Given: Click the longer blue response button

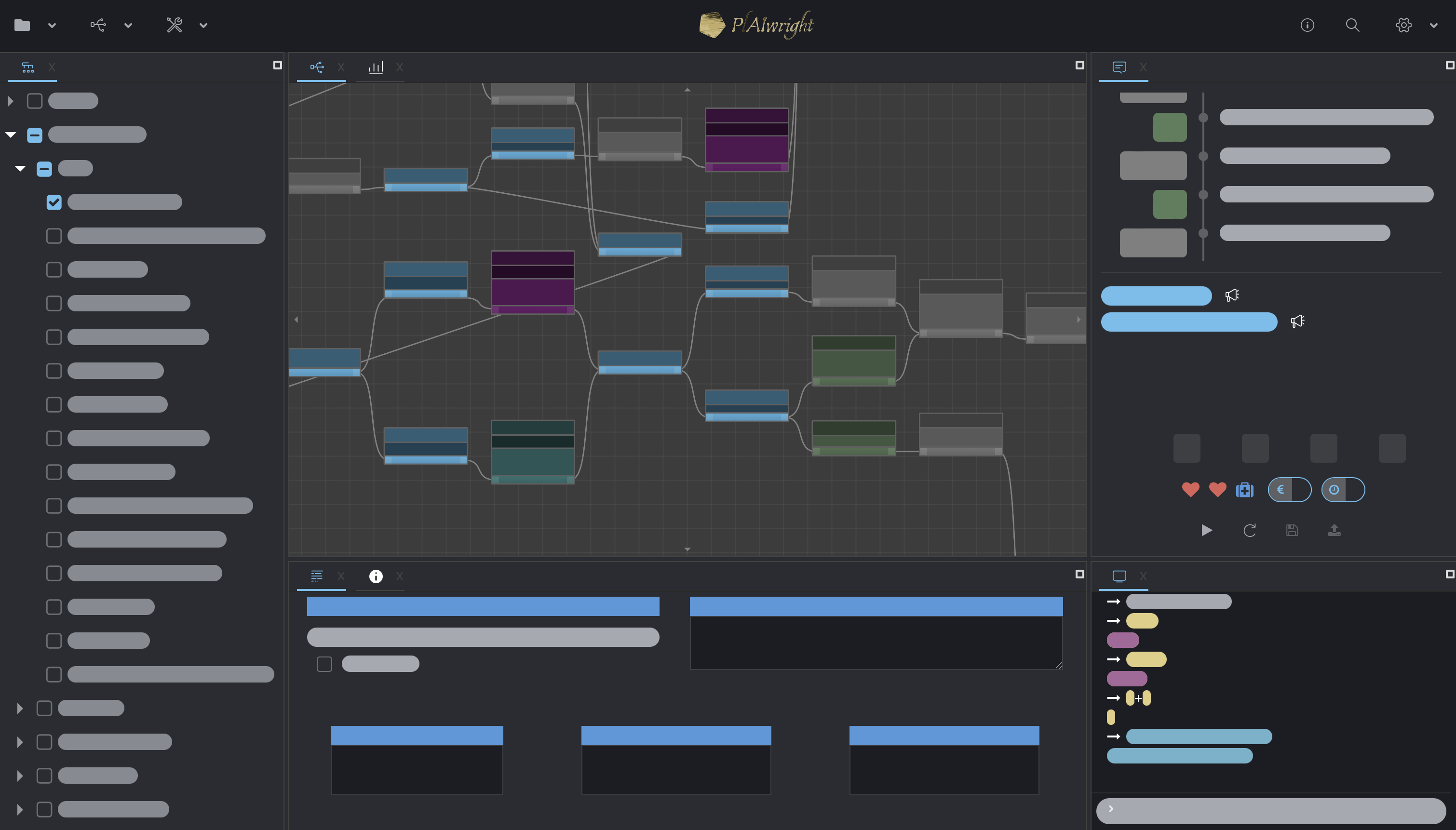Looking at the screenshot, I should click(x=1188, y=322).
